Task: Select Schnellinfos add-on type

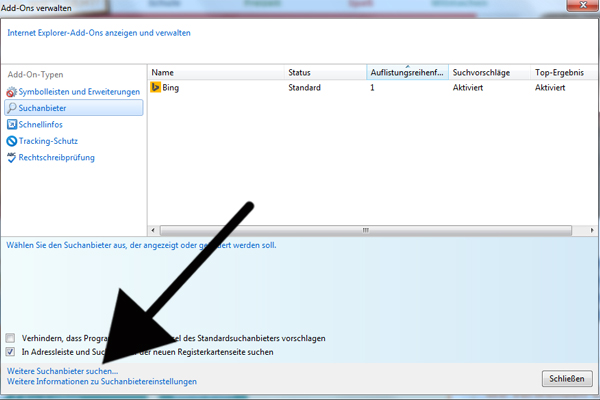Action: click(x=42, y=124)
